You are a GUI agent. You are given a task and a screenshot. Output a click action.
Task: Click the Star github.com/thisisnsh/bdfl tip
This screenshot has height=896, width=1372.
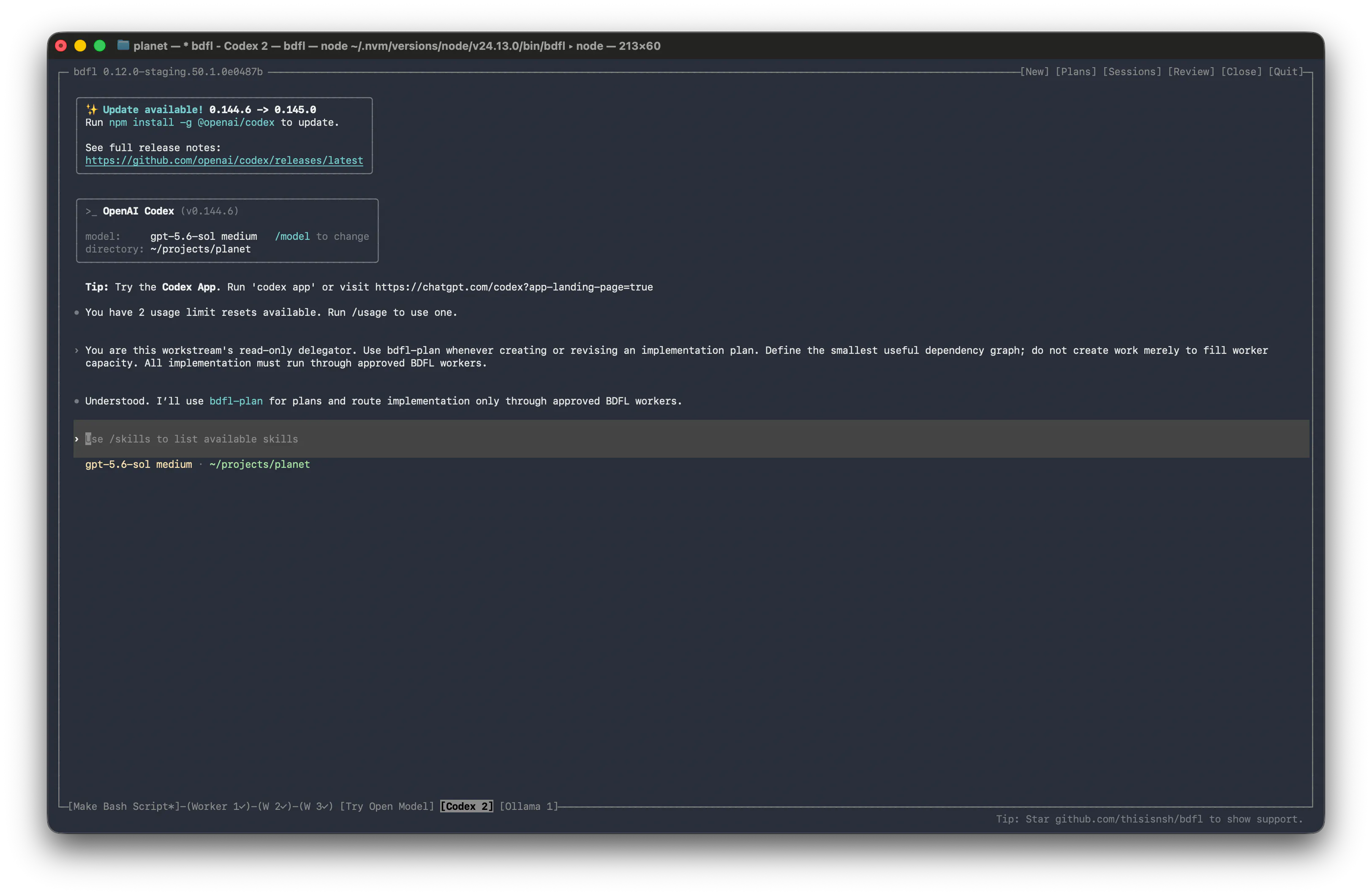1149,819
